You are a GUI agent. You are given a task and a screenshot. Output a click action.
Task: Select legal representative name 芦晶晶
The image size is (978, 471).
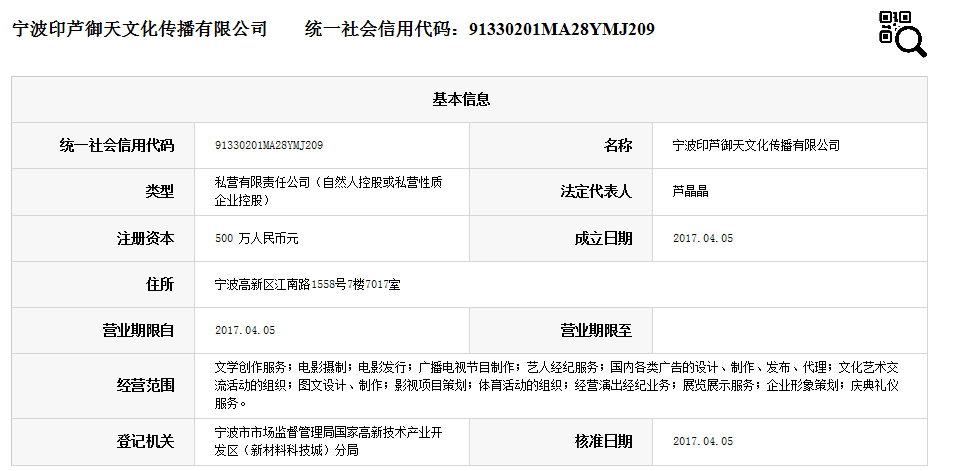690,192
